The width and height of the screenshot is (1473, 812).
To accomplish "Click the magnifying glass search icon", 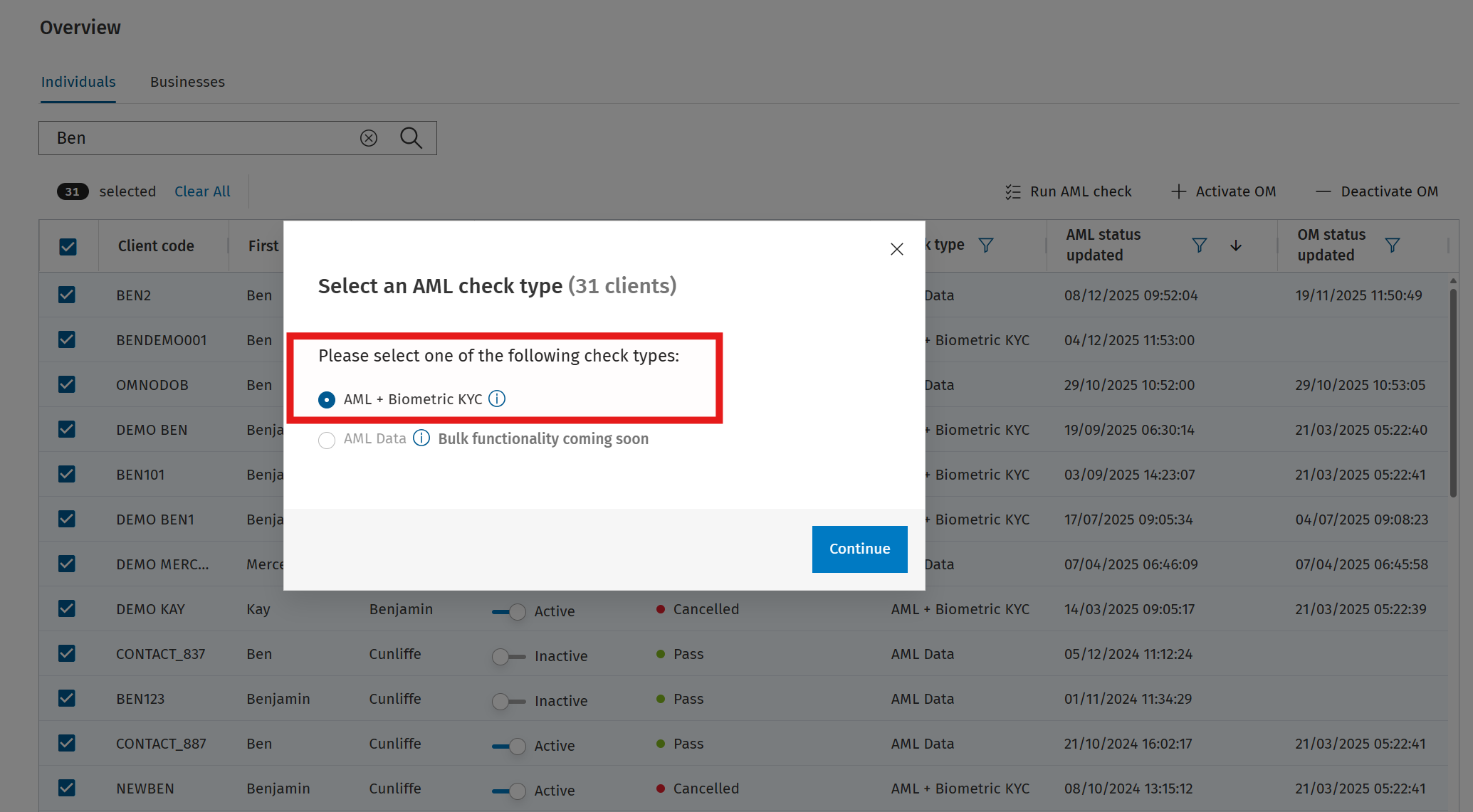I will coord(411,138).
